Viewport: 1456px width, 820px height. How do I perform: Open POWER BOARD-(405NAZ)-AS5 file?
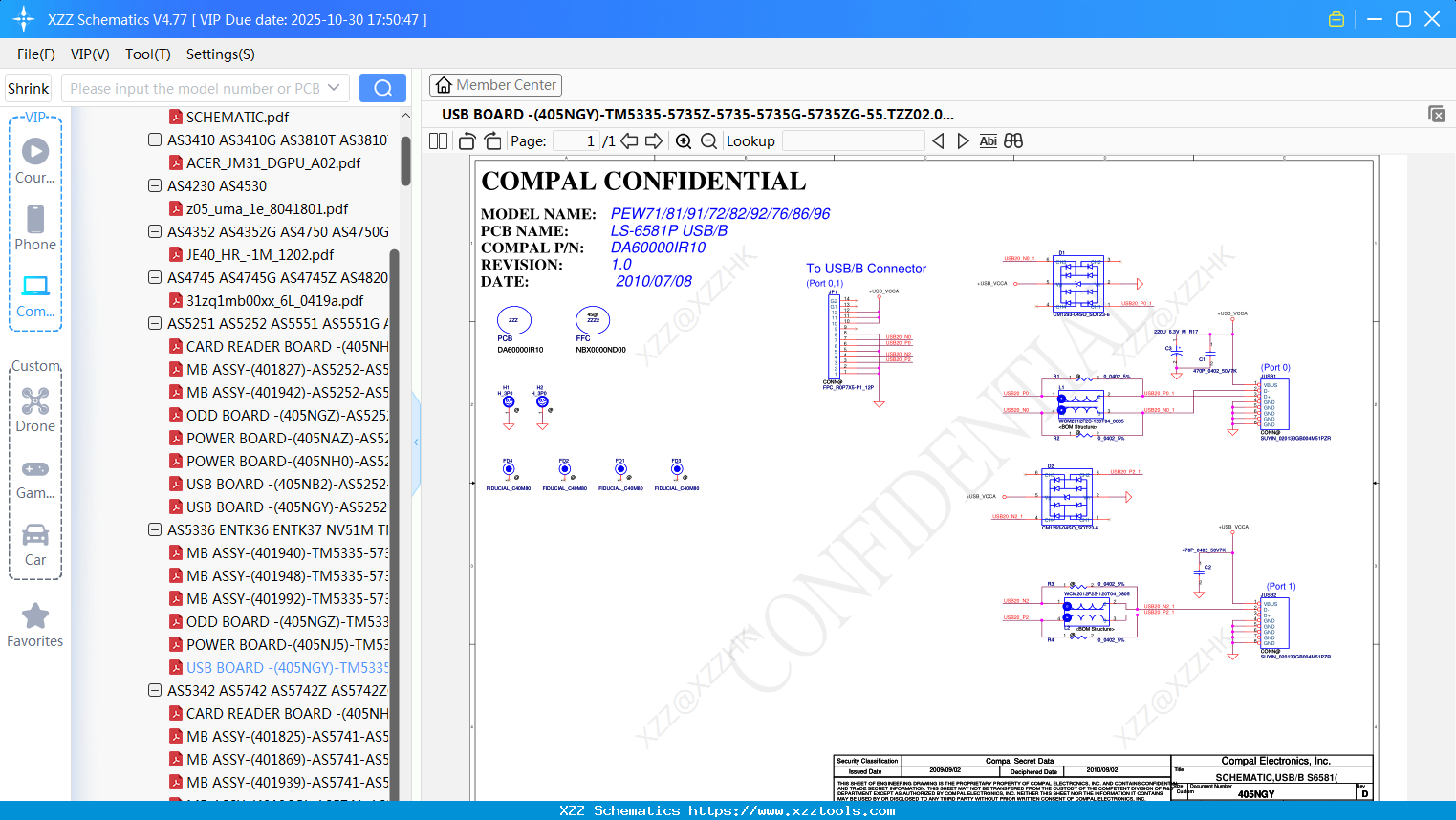point(287,438)
